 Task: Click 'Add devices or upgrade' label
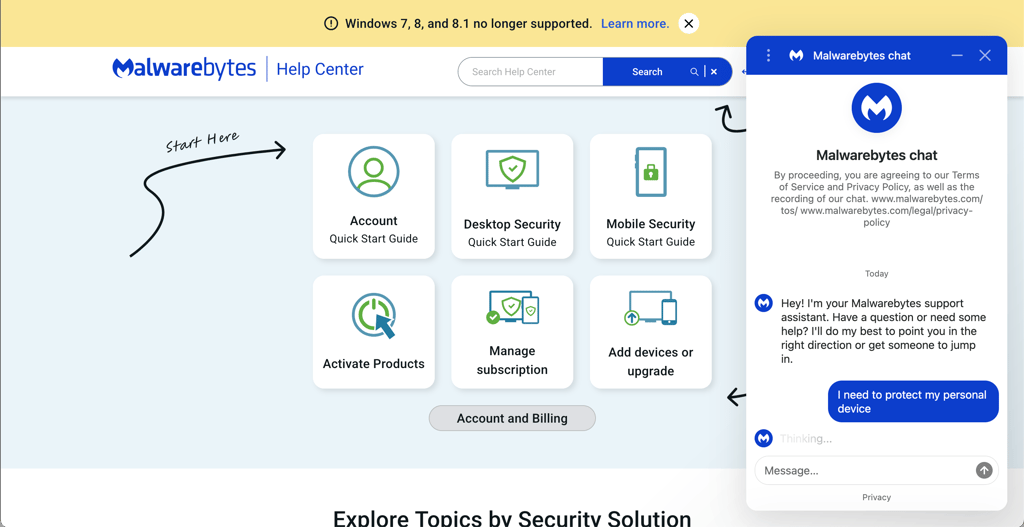coord(650,362)
